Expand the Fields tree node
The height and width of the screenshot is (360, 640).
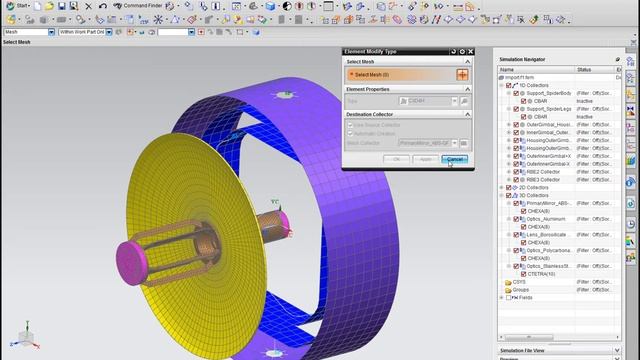pos(502,298)
